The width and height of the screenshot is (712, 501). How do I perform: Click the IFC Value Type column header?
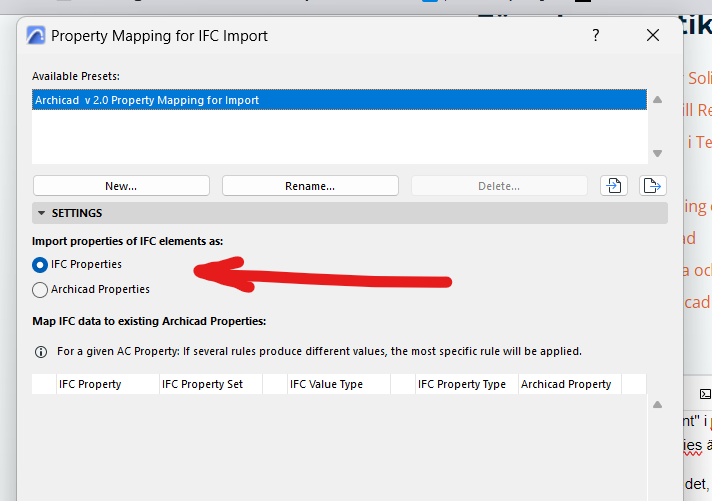(326, 384)
